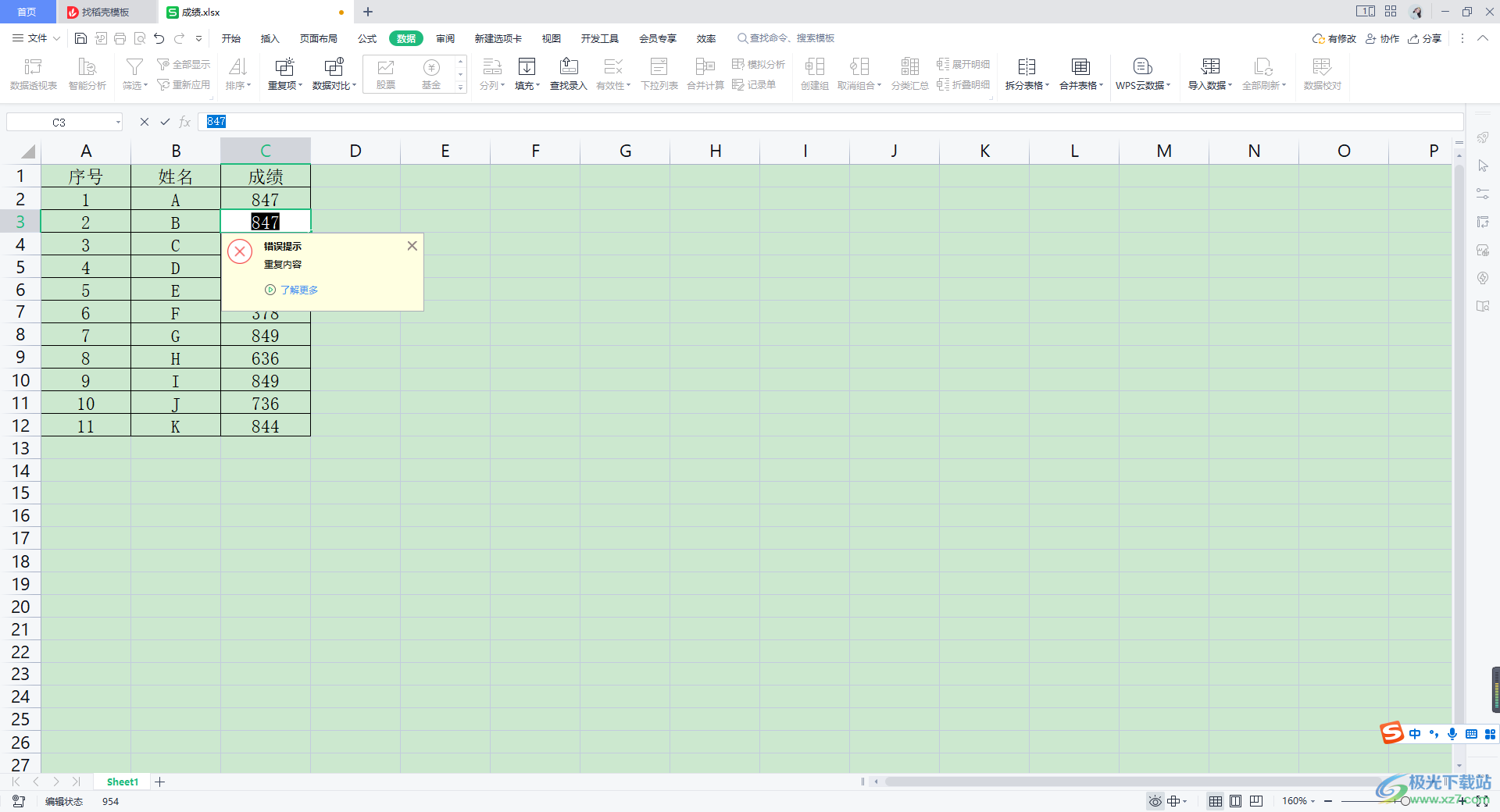Click the 股票 stock data type
The width and height of the screenshot is (1500, 812).
(x=386, y=74)
